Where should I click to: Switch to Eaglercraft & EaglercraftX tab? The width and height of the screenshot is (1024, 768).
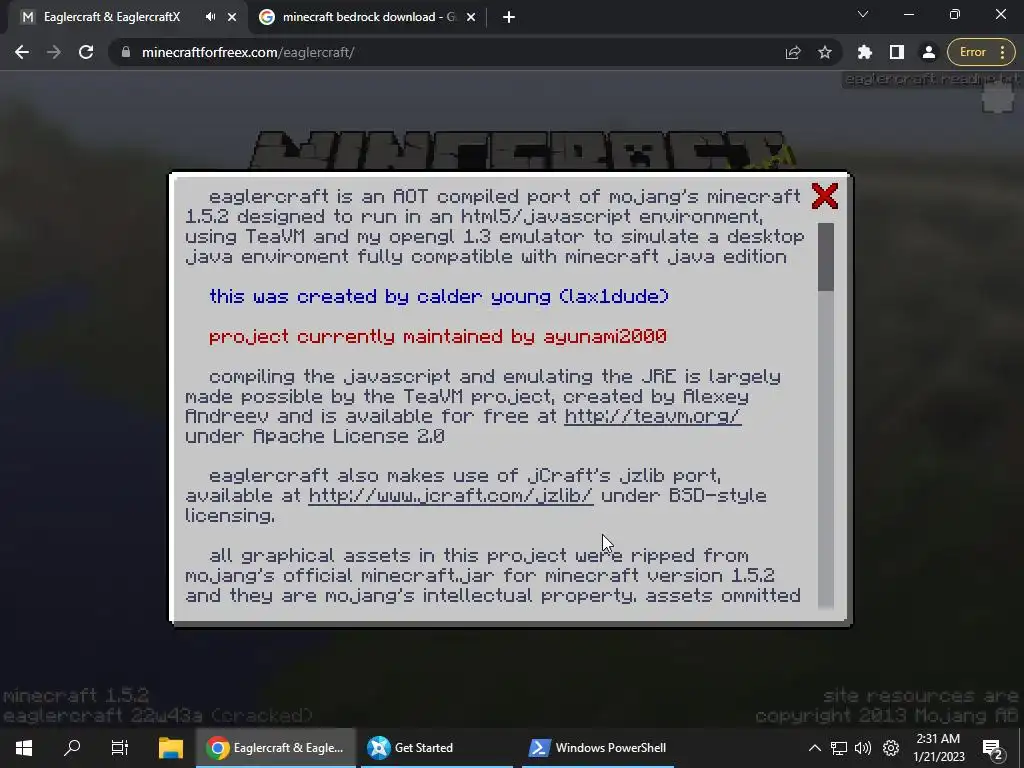coord(112,17)
